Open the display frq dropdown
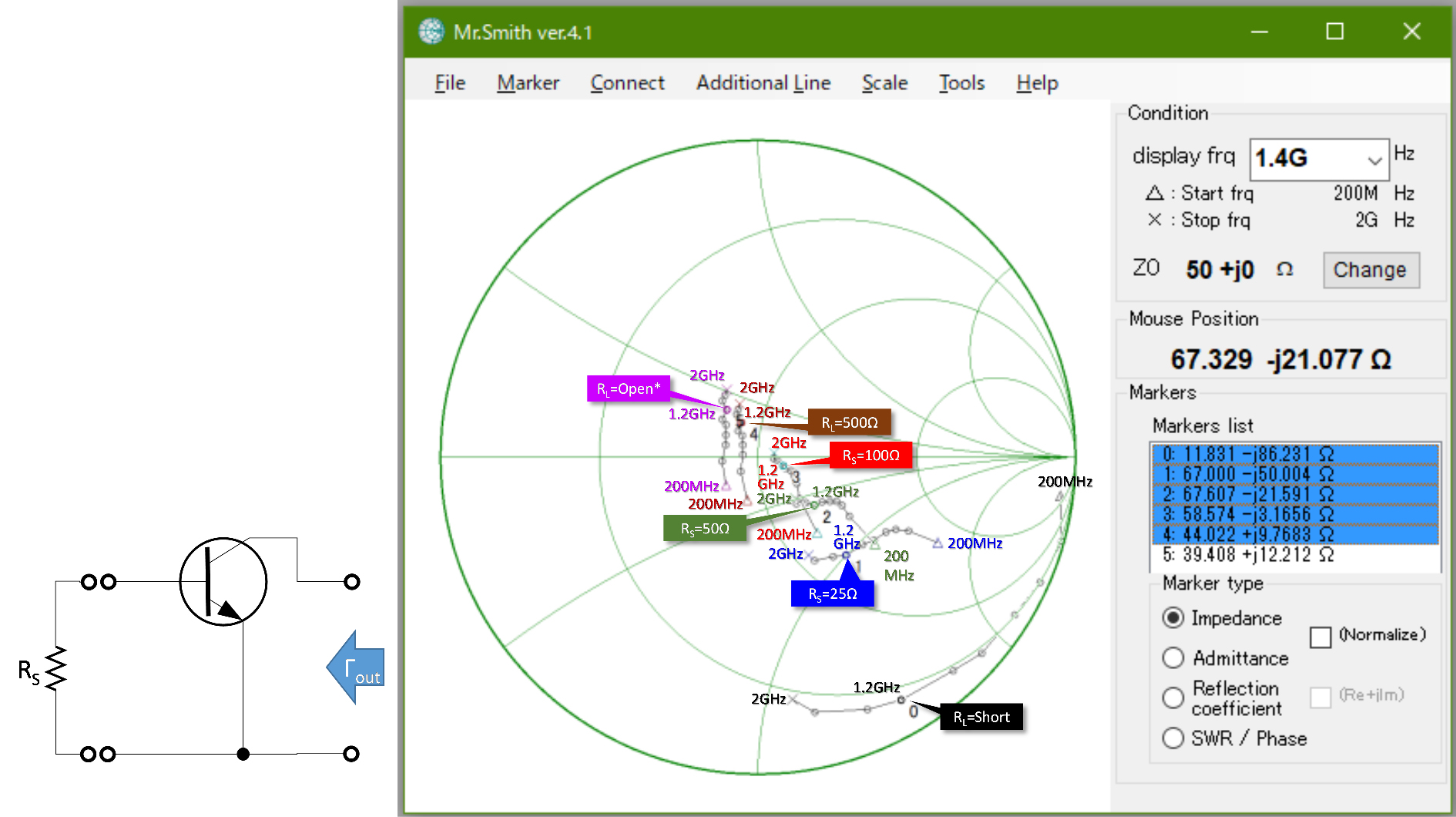Viewport: 1456px width, 817px height. pyautogui.click(x=1374, y=160)
